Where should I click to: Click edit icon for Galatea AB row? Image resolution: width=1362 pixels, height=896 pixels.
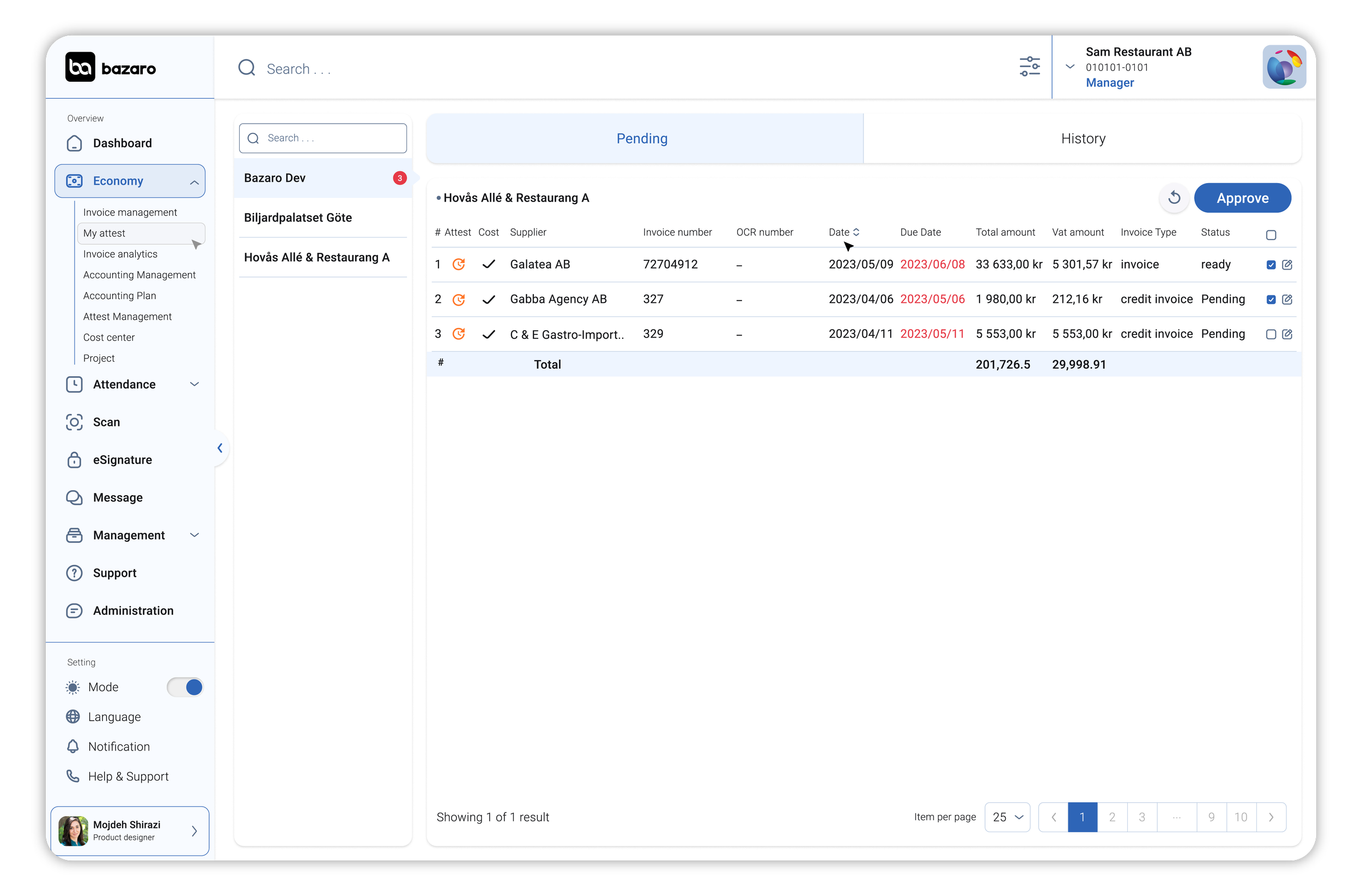pyautogui.click(x=1287, y=264)
